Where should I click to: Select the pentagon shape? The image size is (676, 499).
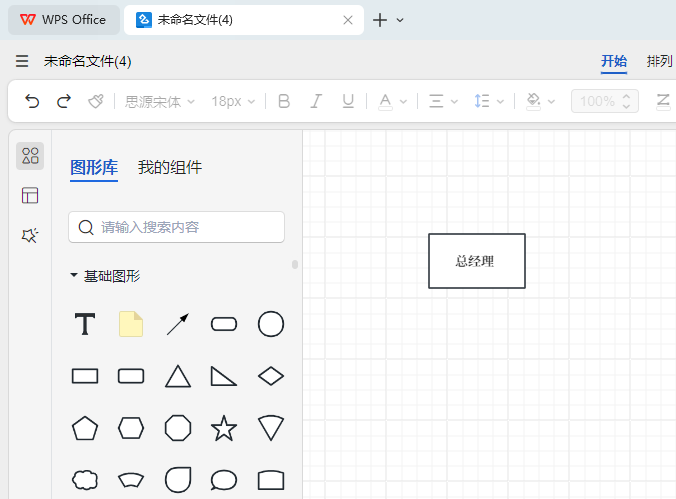(85, 428)
